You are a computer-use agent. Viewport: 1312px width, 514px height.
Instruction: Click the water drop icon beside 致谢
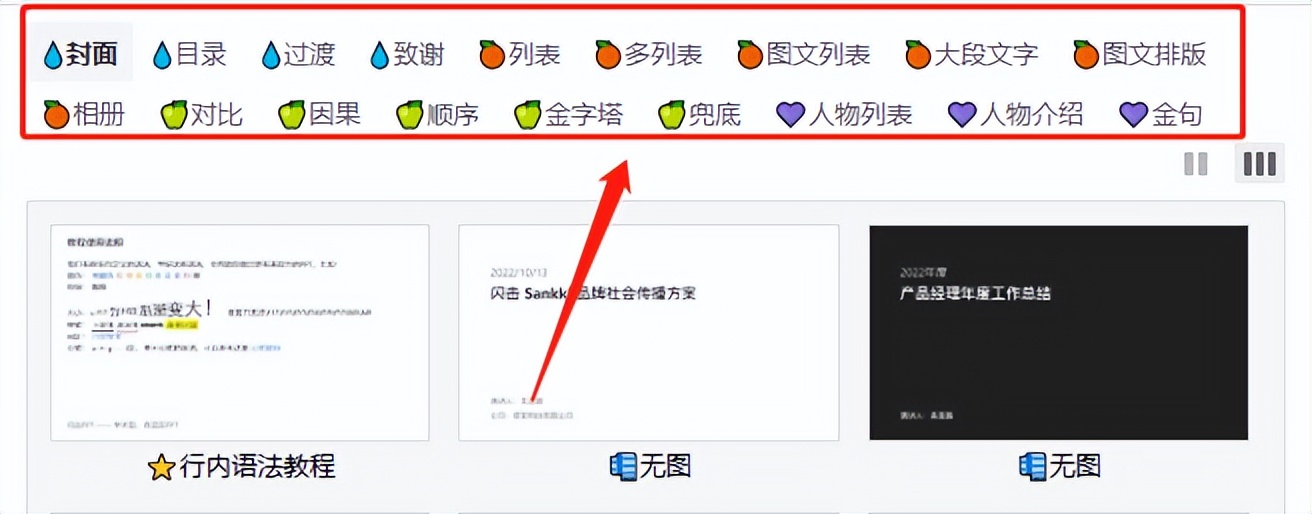click(378, 55)
